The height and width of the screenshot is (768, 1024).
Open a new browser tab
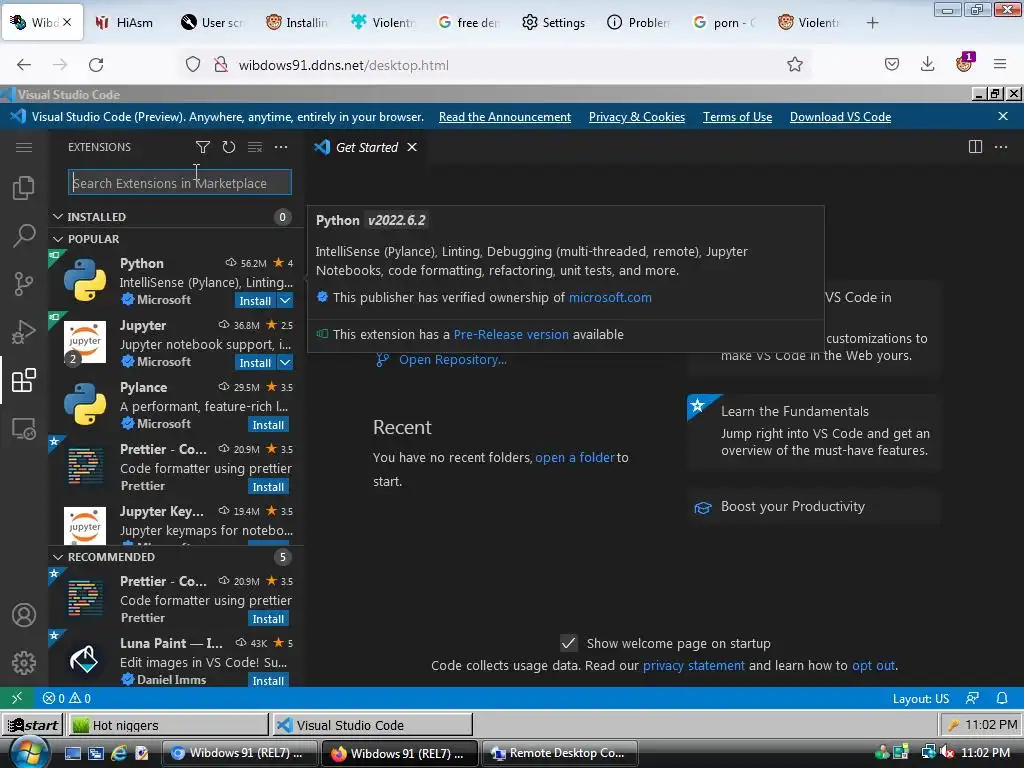[872, 23]
